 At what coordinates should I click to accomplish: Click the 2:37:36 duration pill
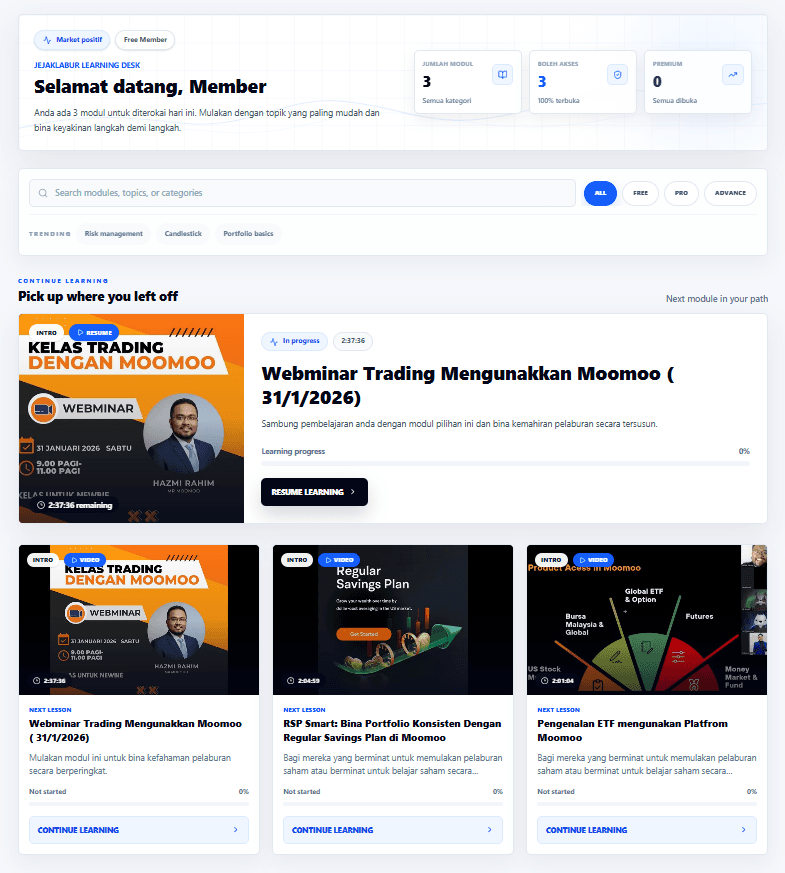(353, 341)
